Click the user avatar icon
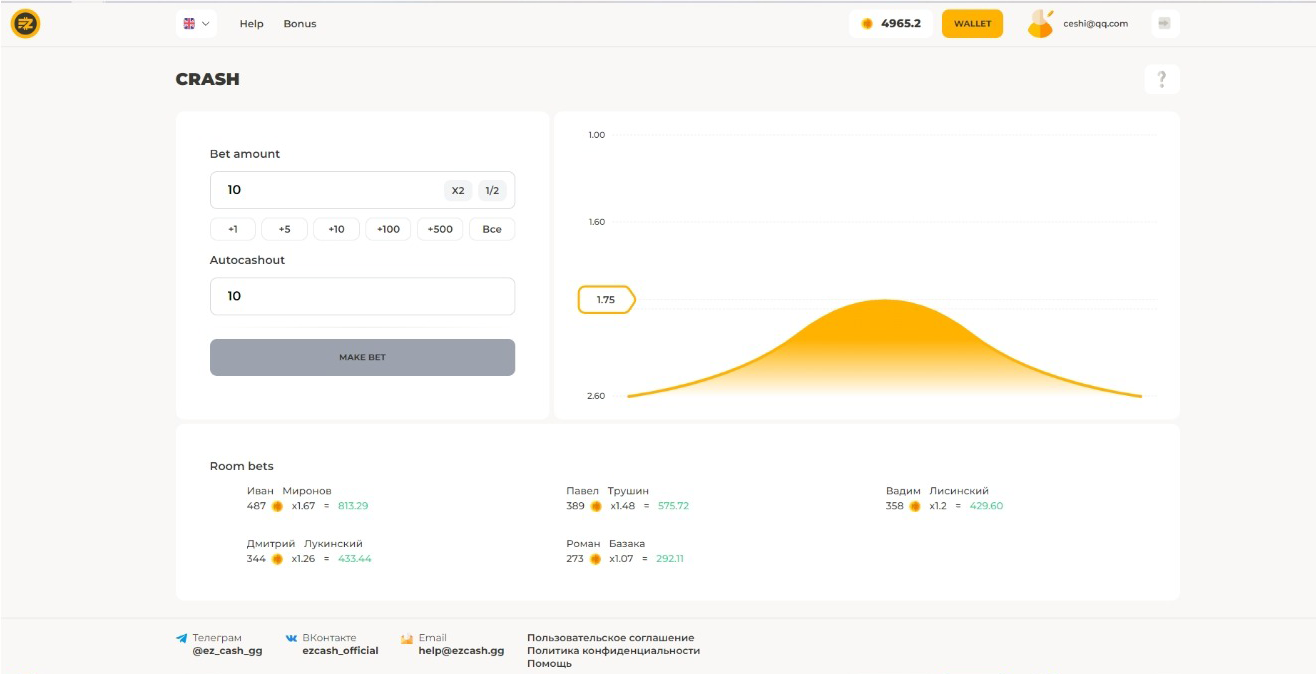This screenshot has width=1316, height=674. 1041,23
